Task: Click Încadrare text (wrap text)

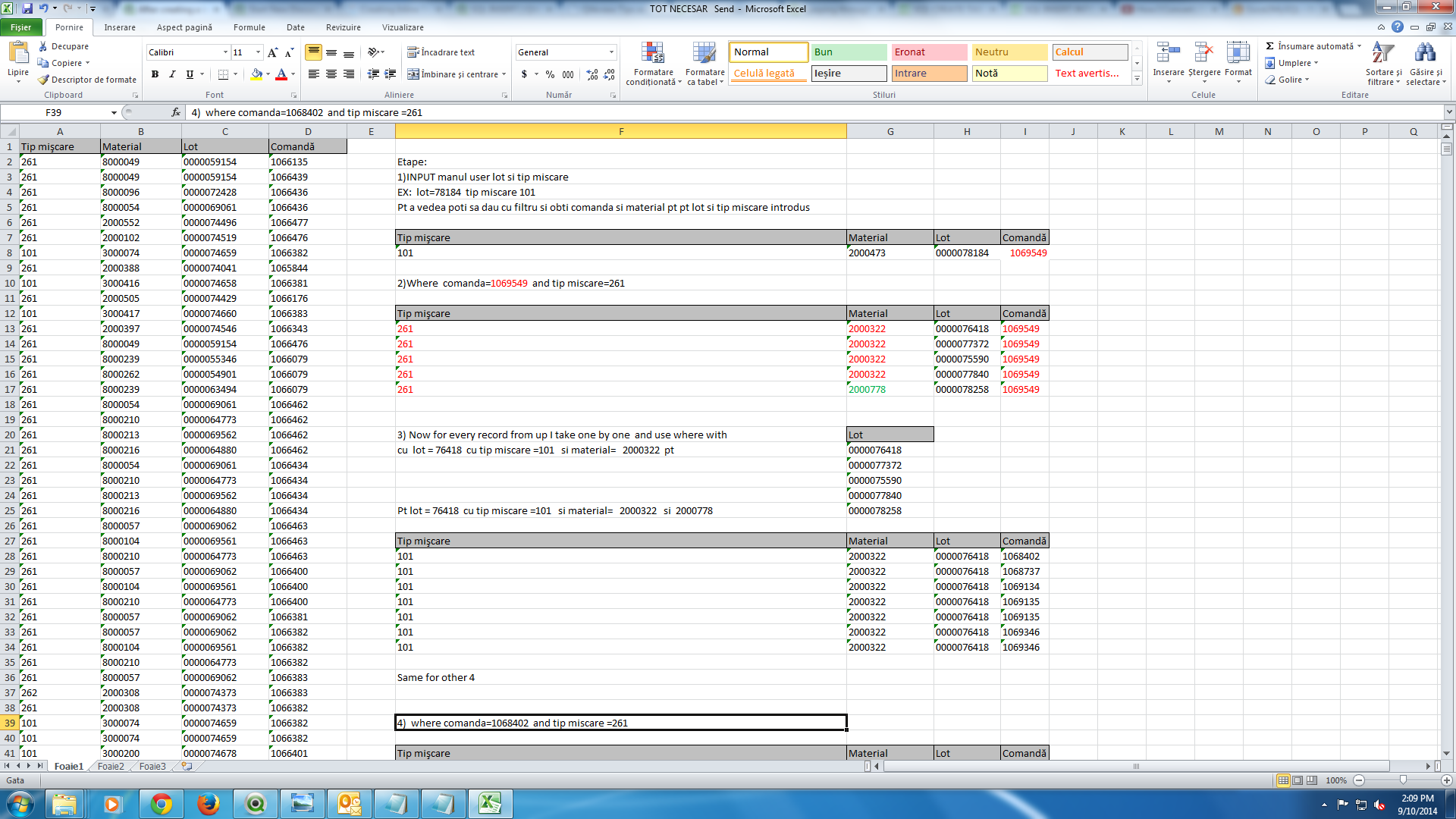Action: 441,52
